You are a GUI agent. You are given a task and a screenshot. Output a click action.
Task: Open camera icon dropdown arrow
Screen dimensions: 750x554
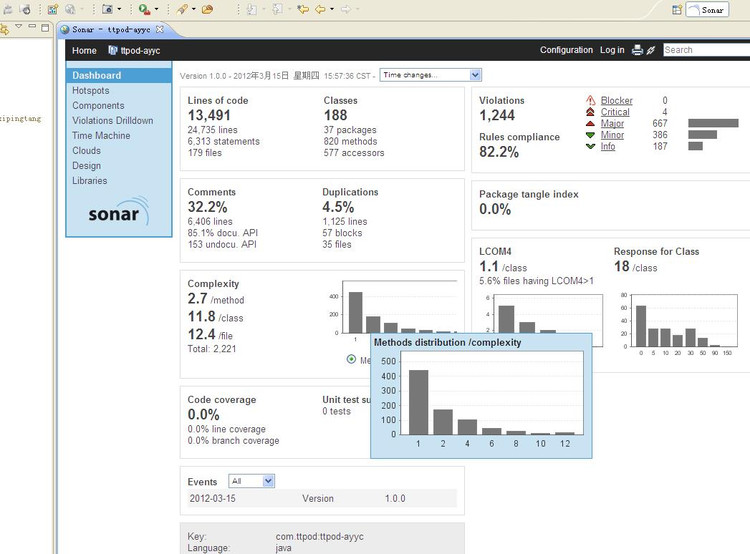[x=119, y=9]
